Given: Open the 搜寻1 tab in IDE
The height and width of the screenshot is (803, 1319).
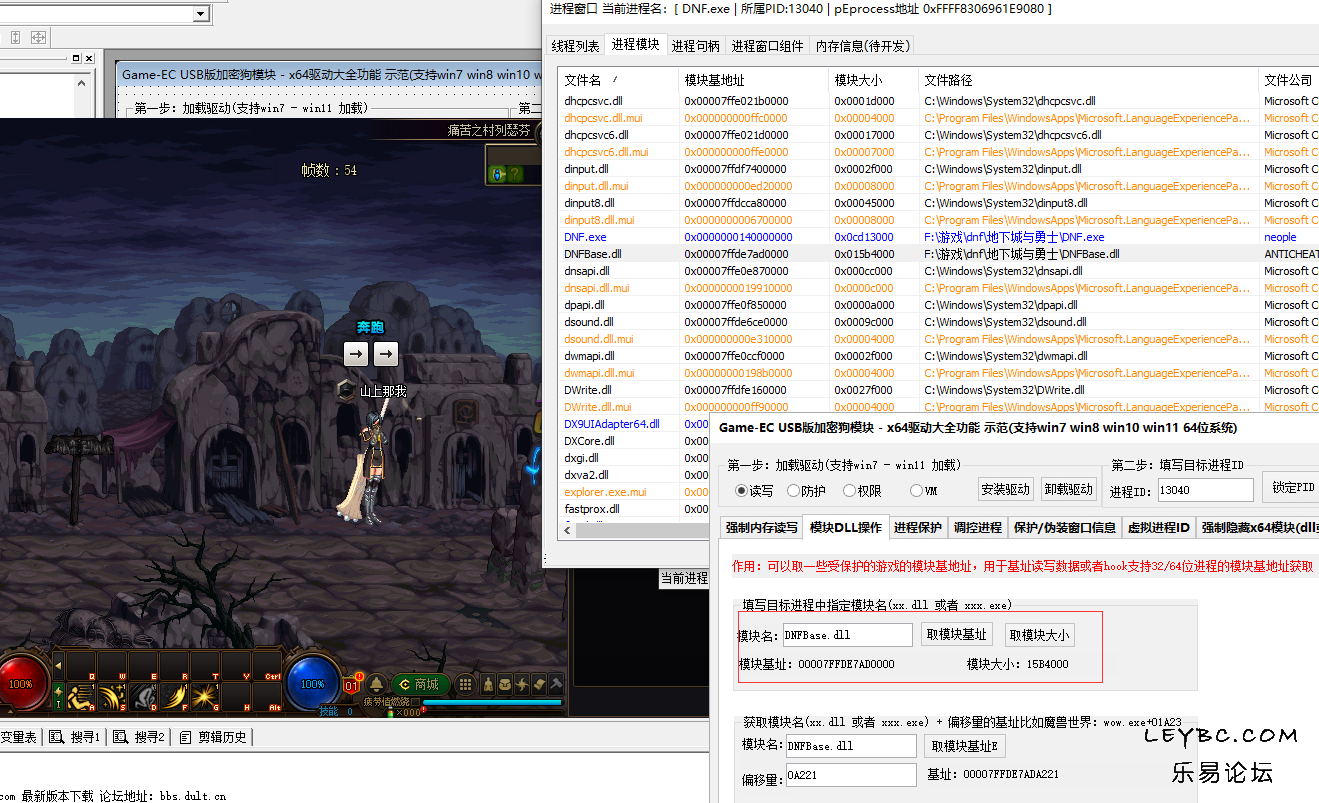Looking at the screenshot, I should point(75,737).
